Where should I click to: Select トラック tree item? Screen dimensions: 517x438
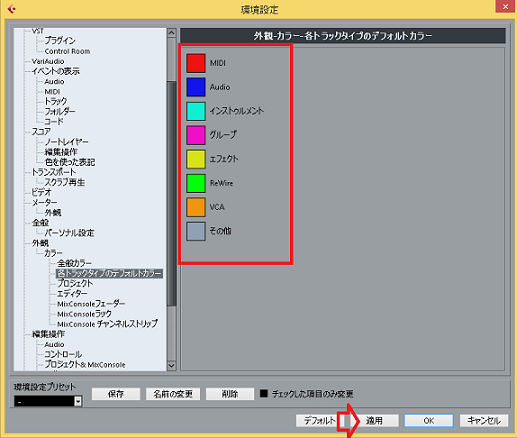(x=56, y=101)
